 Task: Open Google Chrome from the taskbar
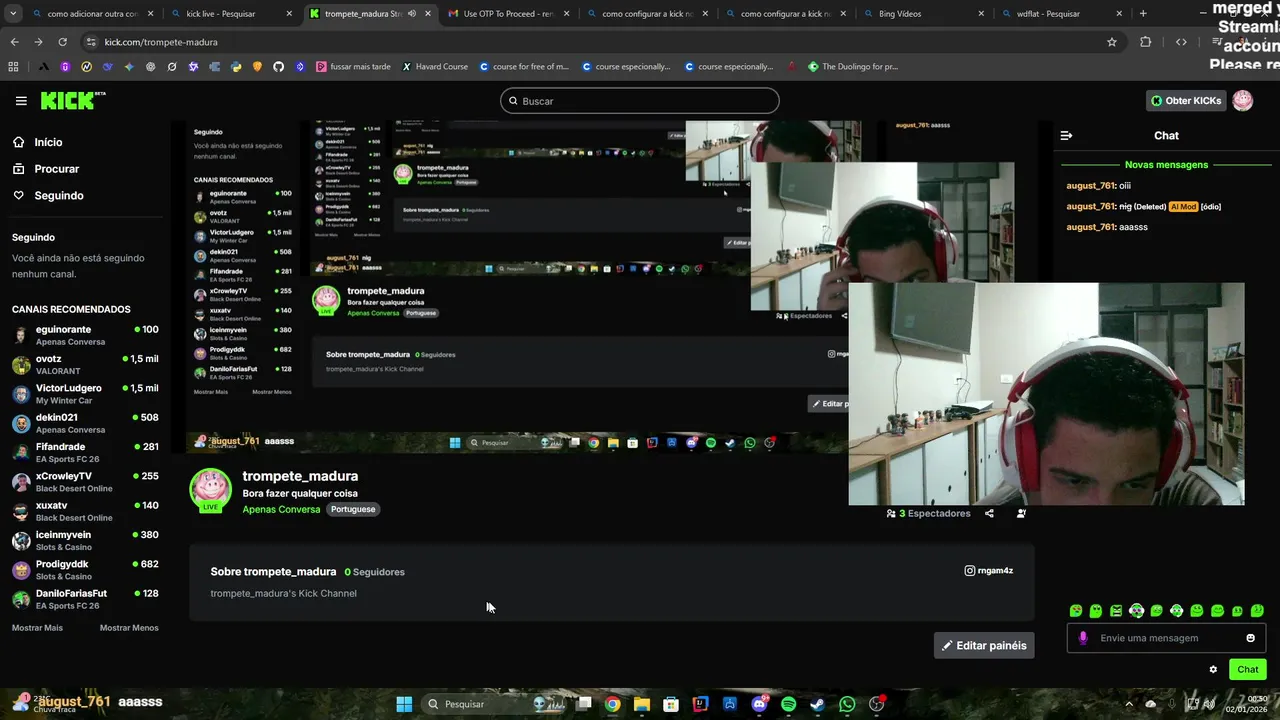pos(612,704)
